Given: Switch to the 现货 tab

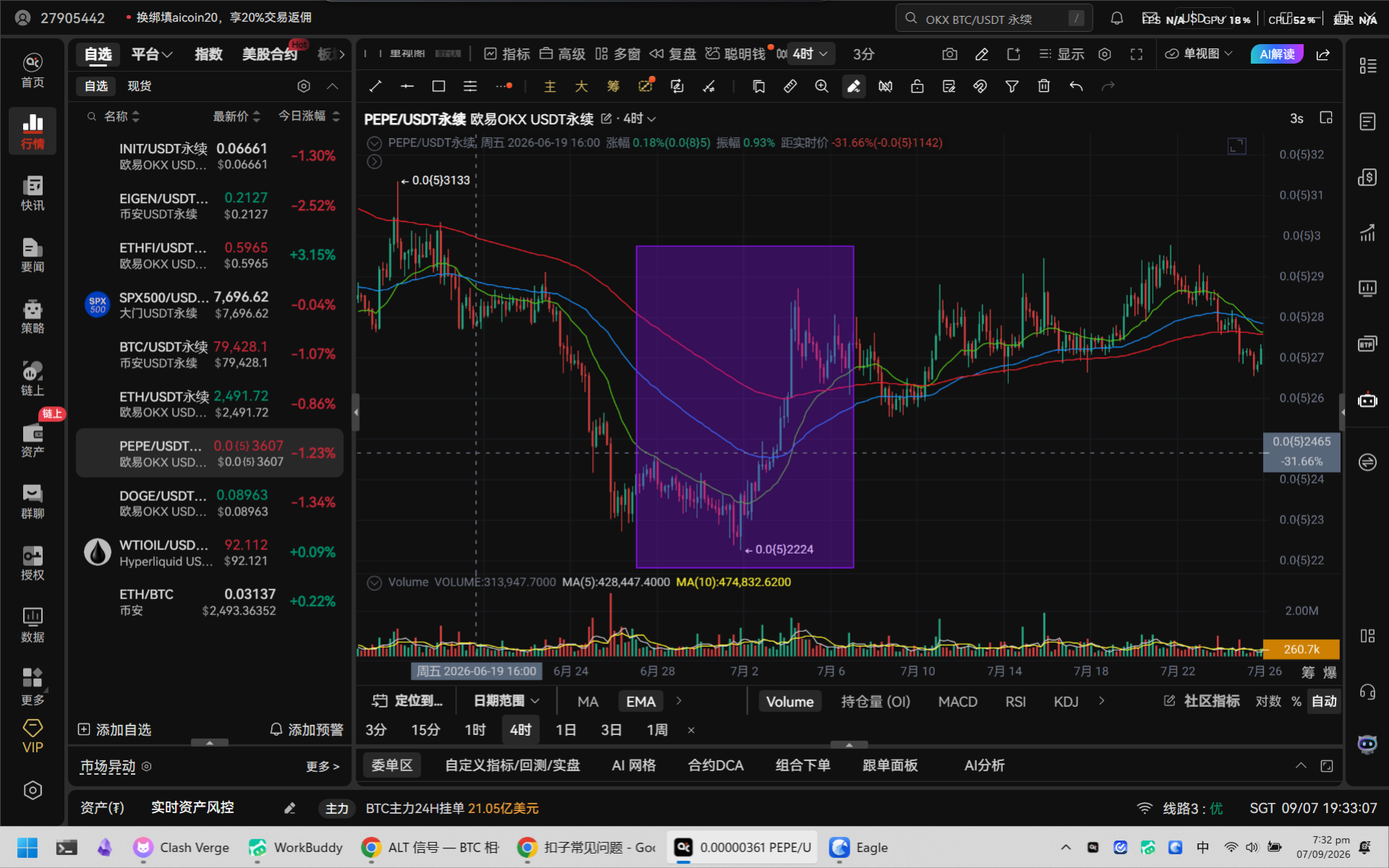Looking at the screenshot, I should pyautogui.click(x=140, y=86).
